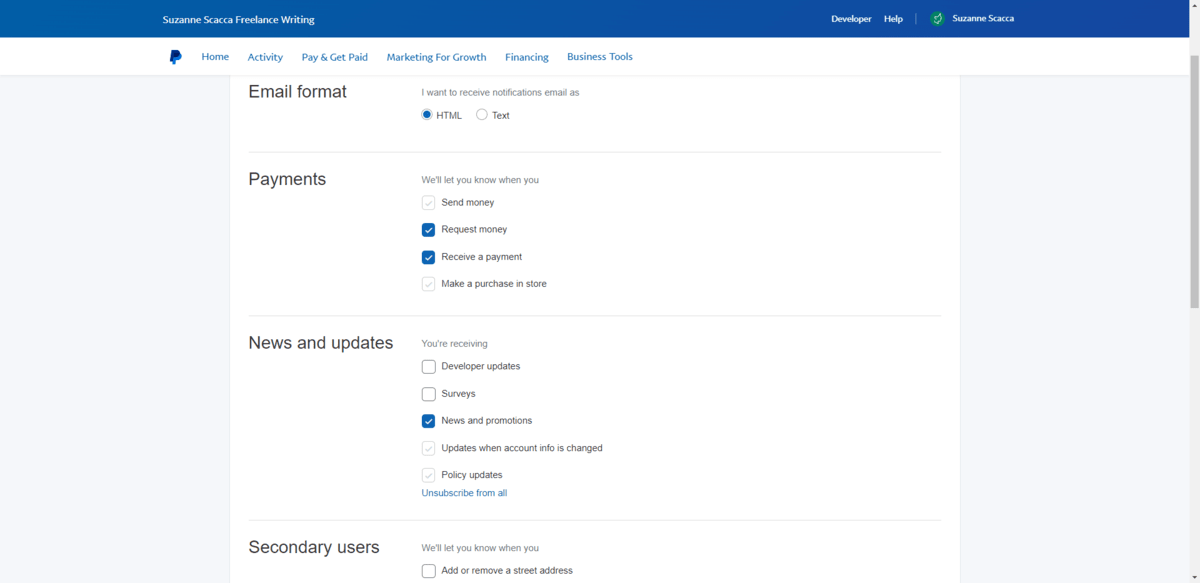The image size is (1200, 583).
Task: Open the Financing menu
Action: (x=527, y=57)
